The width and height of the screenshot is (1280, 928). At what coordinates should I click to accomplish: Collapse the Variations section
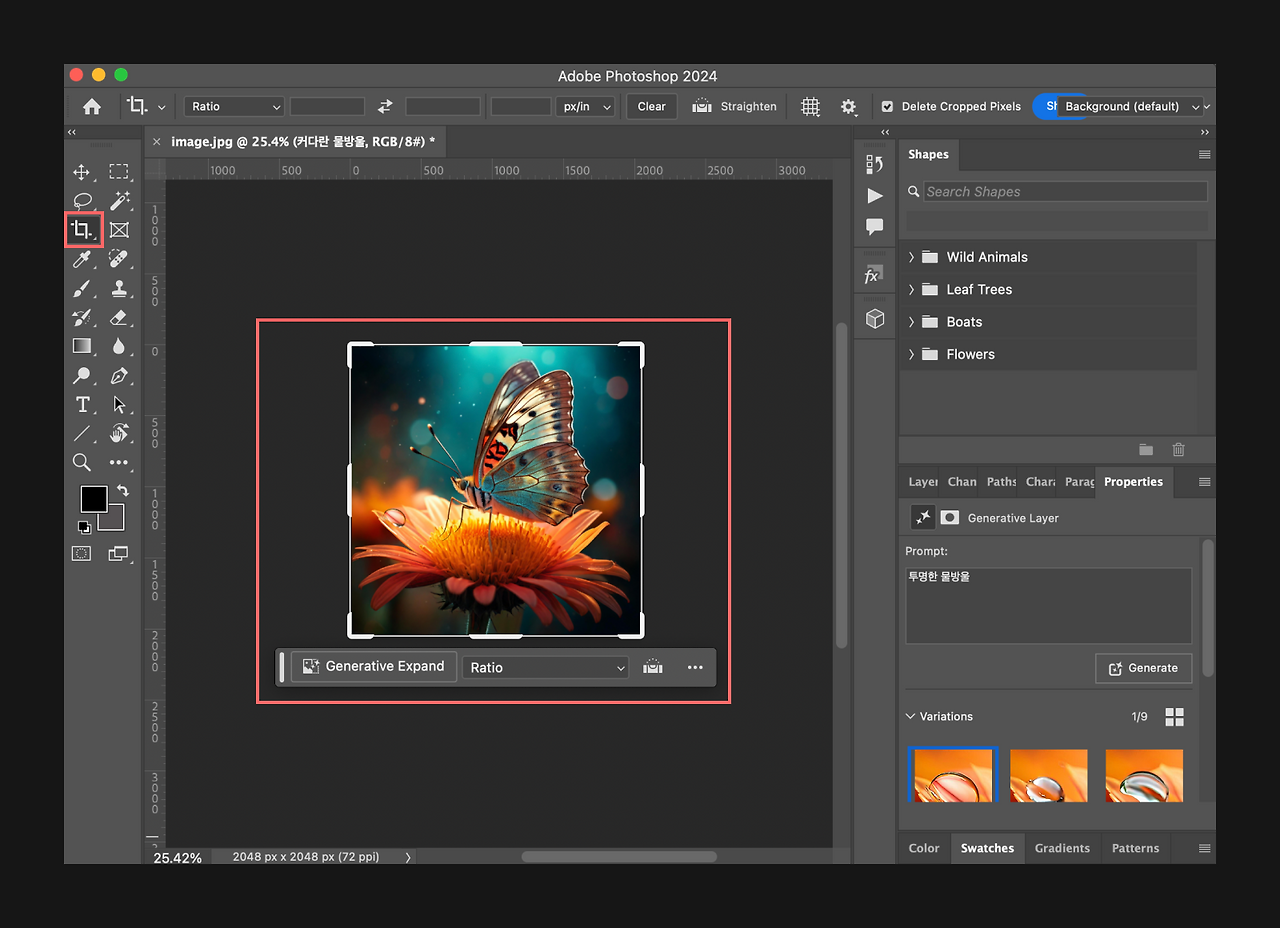click(x=911, y=716)
